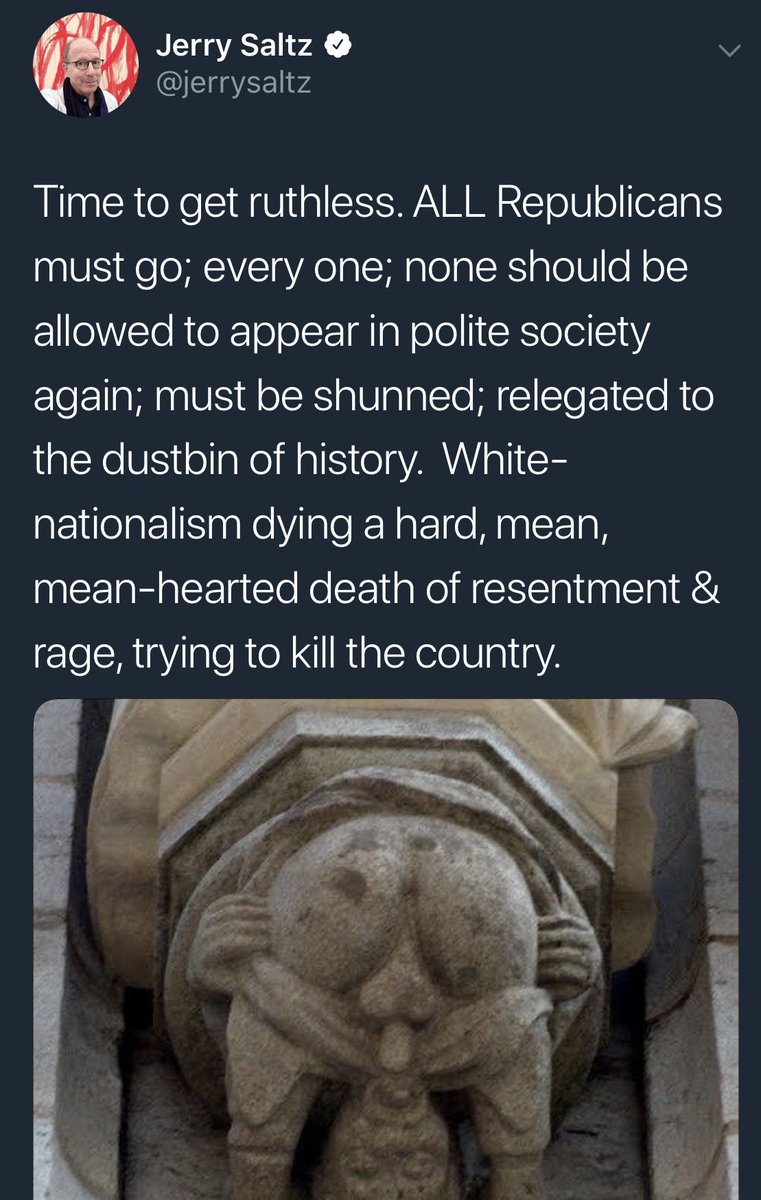Image resolution: width=761 pixels, height=1200 pixels.
Task: Click the blue verified badge
Action: (338, 43)
